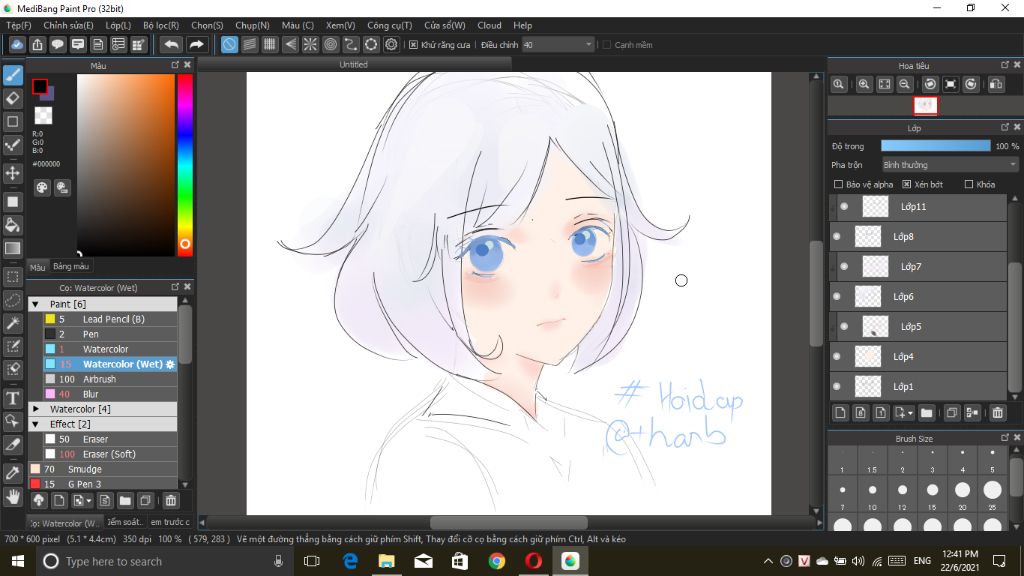Open the Lớp(L) menu

[x=118, y=25]
